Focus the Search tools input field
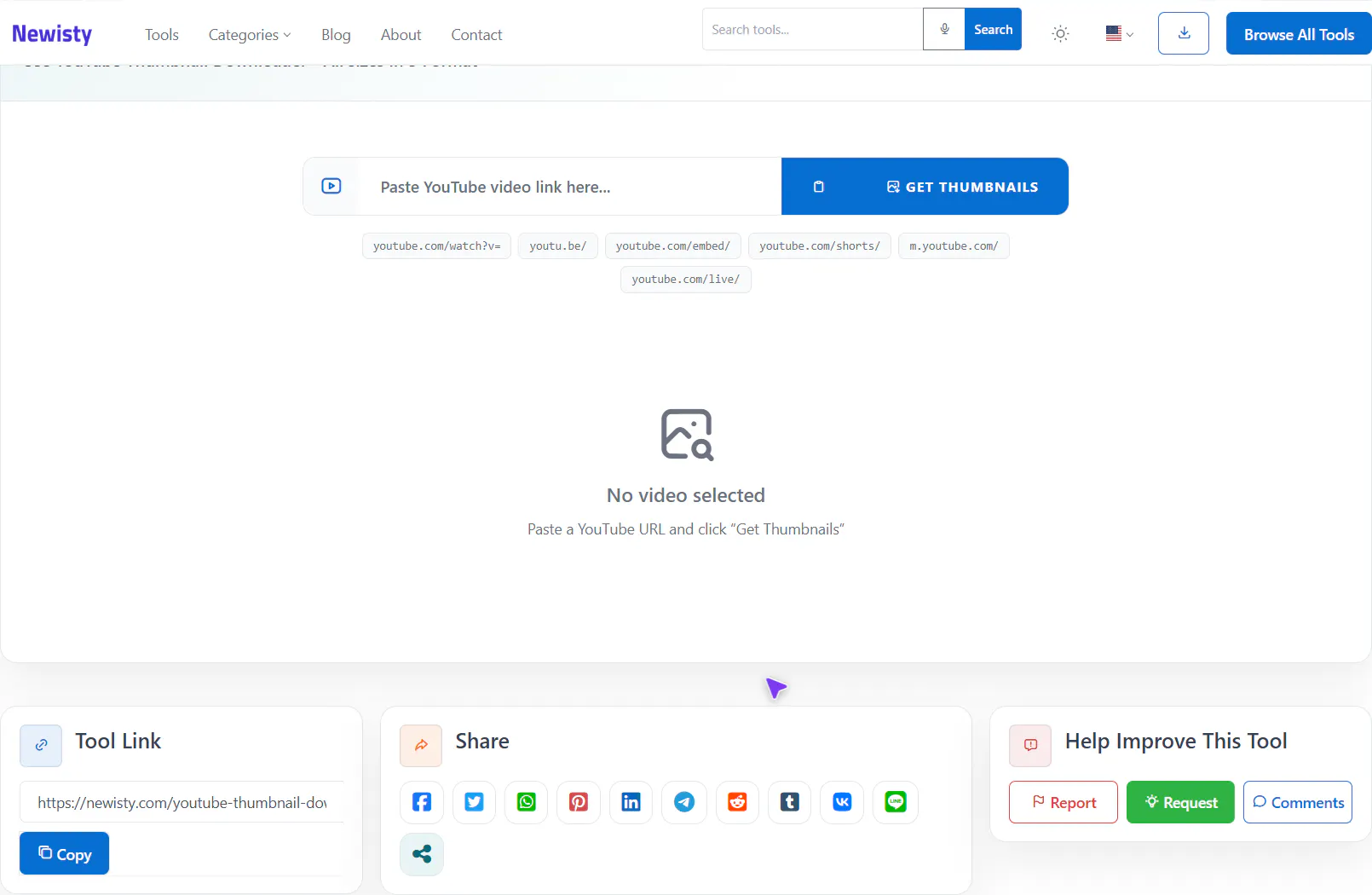This screenshot has width=1372, height=895. pyautogui.click(x=813, y=30)
